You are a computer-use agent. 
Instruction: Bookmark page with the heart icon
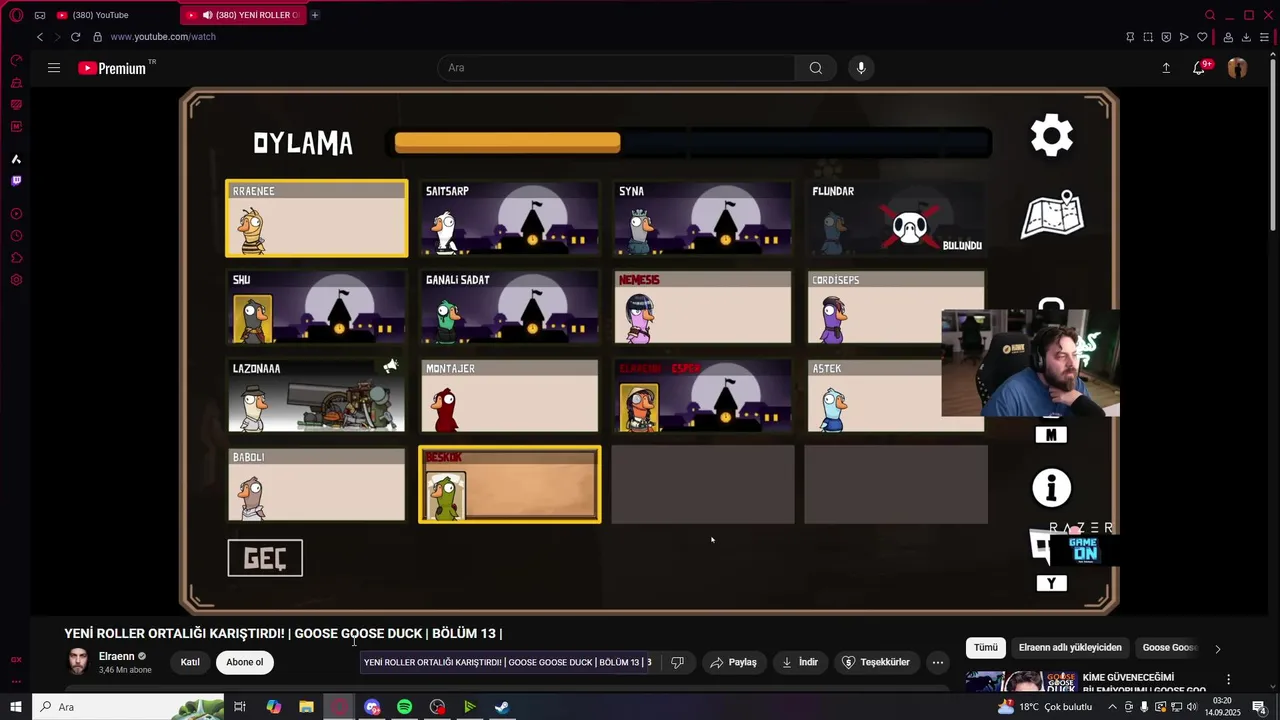click(1202, 37)
